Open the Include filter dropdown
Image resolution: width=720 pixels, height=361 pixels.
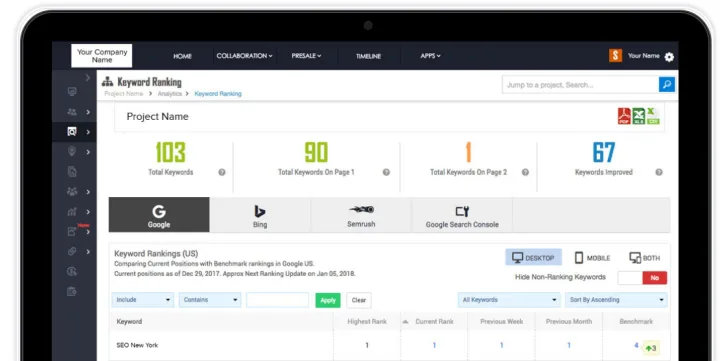point(142,300)
